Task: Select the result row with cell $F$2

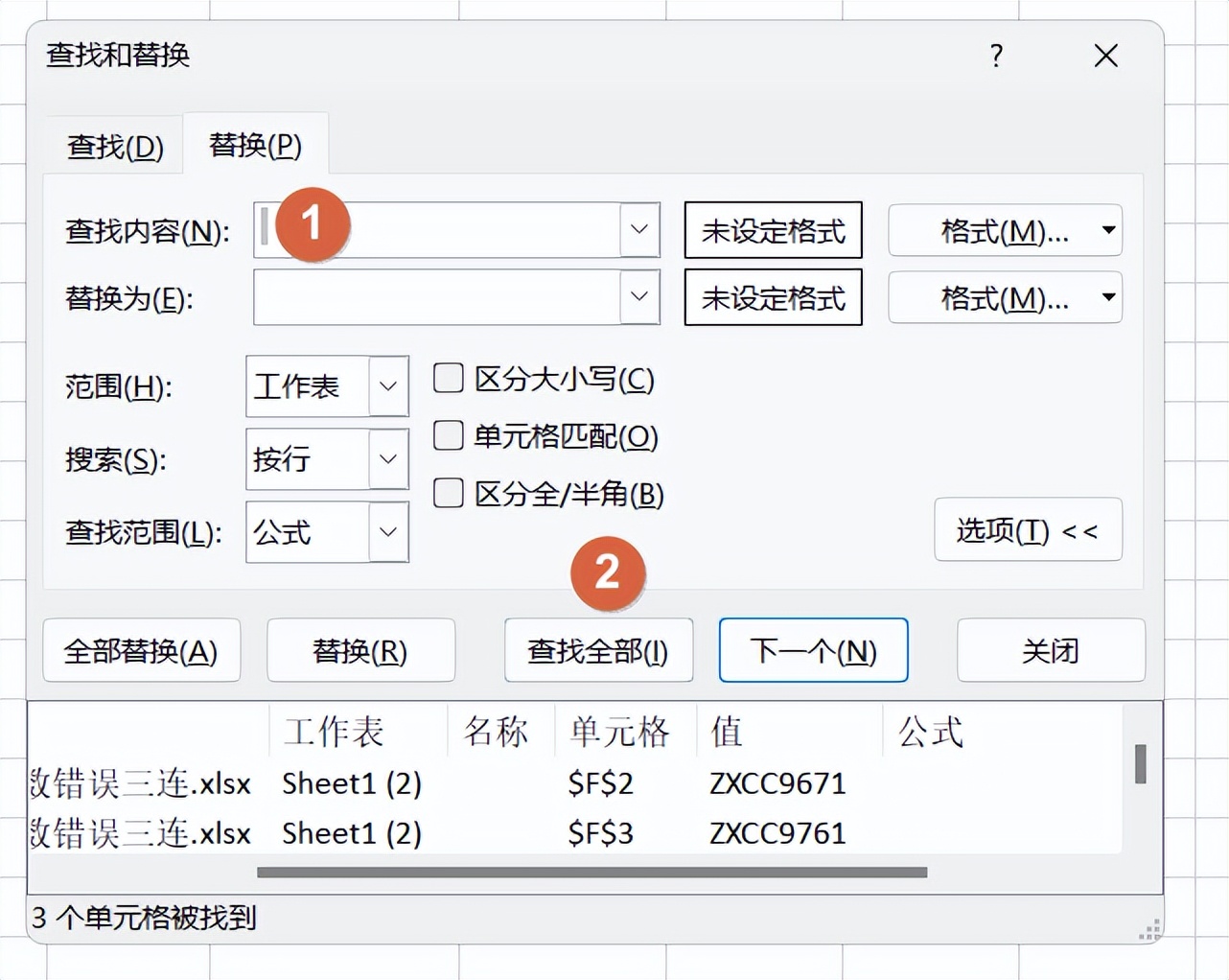Action: pos(575,783)
